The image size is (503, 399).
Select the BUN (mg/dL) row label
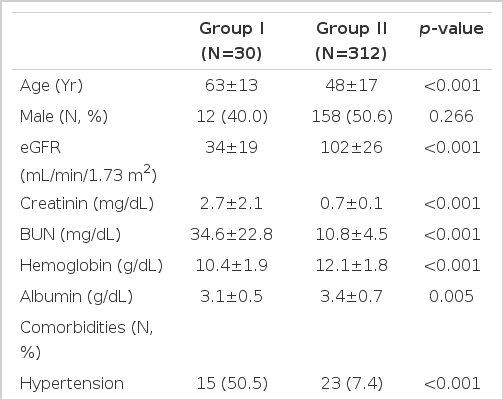(70, 234)
